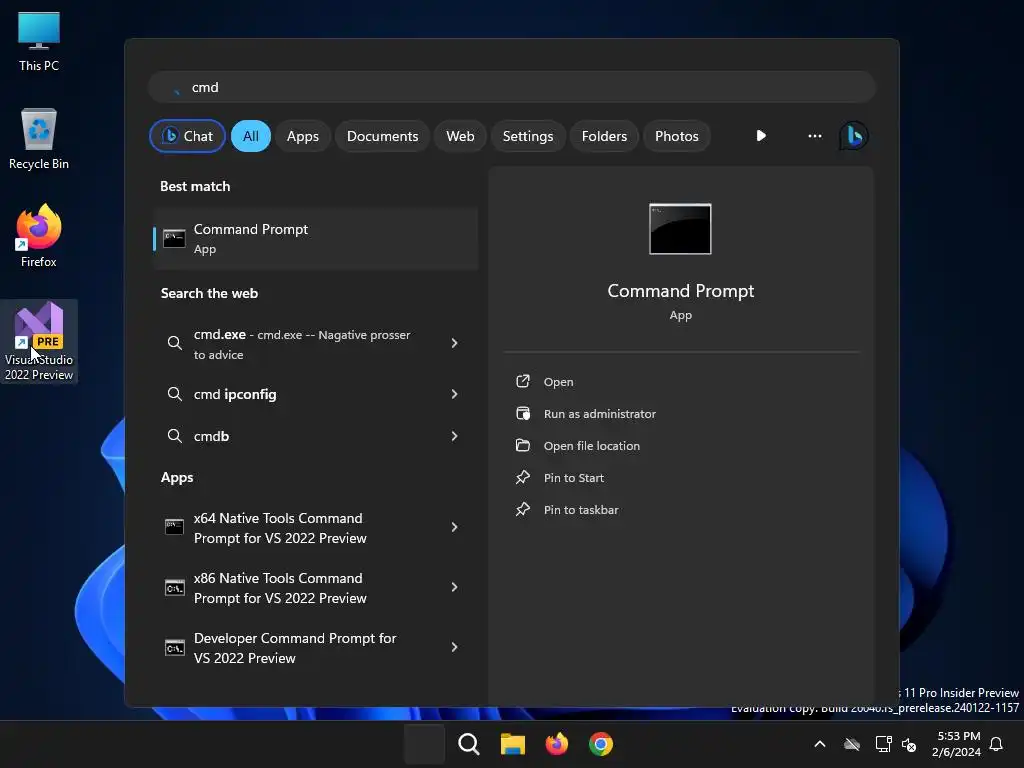The image size is (1024, 768).
Task: Click the Bing icon beside the filter tabs
Action: point(854,136)
